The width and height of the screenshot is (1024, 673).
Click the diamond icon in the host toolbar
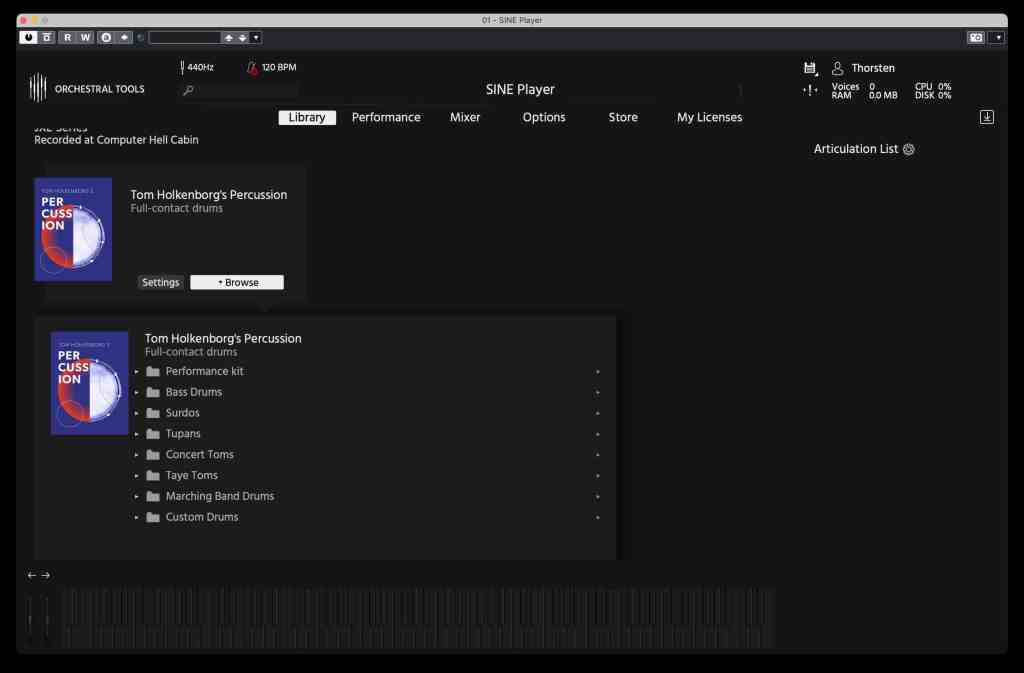pyautogui.click(x=124, y=38)
